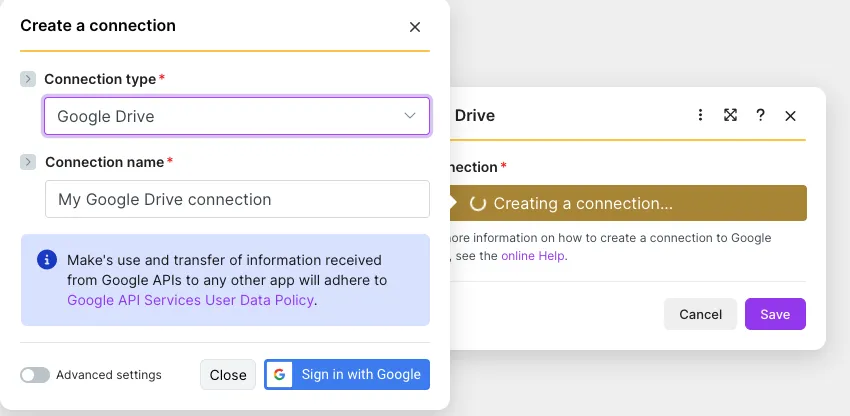The image size is (850, 416).
Task: Open help question mark in Drive panel
Action: (760, 115)
